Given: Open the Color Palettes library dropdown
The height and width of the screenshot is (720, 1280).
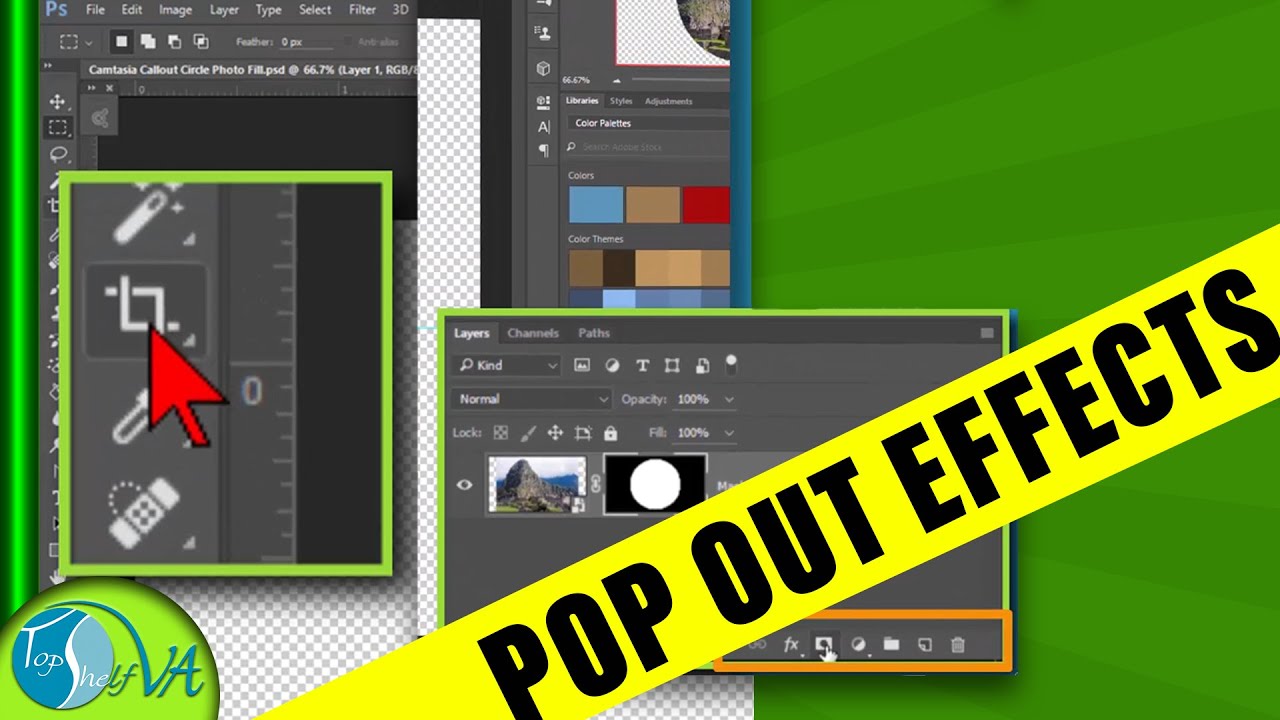Looking at the screenshot, I should [x=648, y=123].
